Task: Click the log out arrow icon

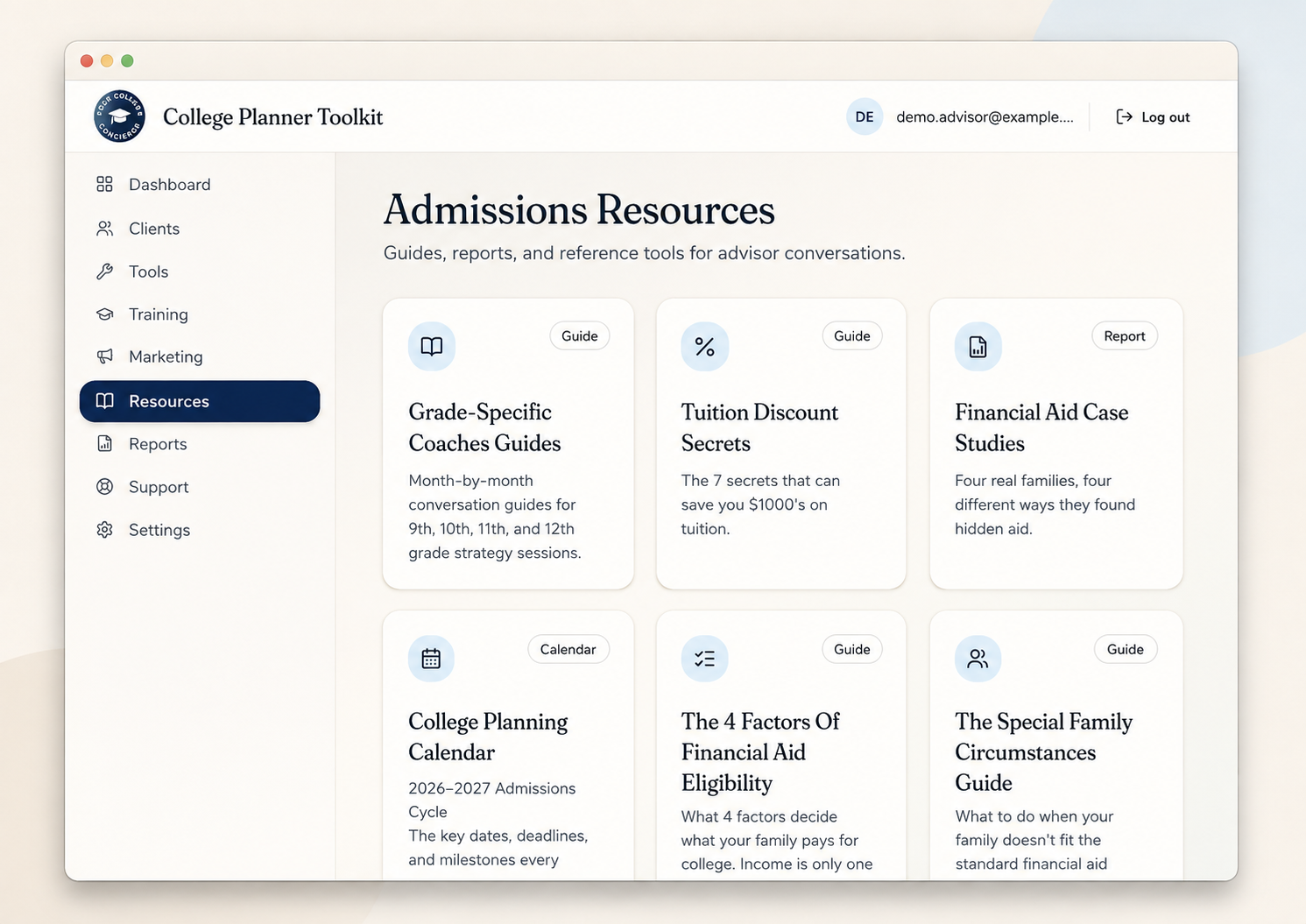Action: point(1124,116)
